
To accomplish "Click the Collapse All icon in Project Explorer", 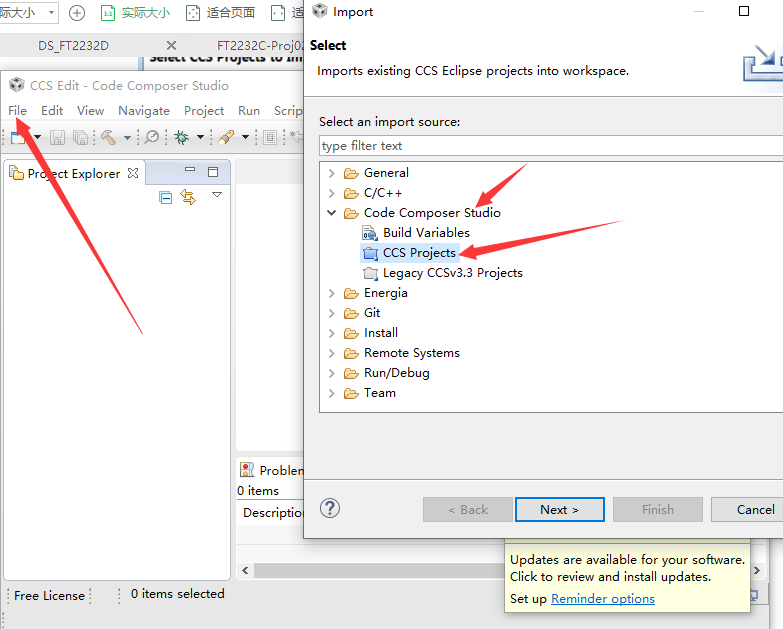I will 165,198.
